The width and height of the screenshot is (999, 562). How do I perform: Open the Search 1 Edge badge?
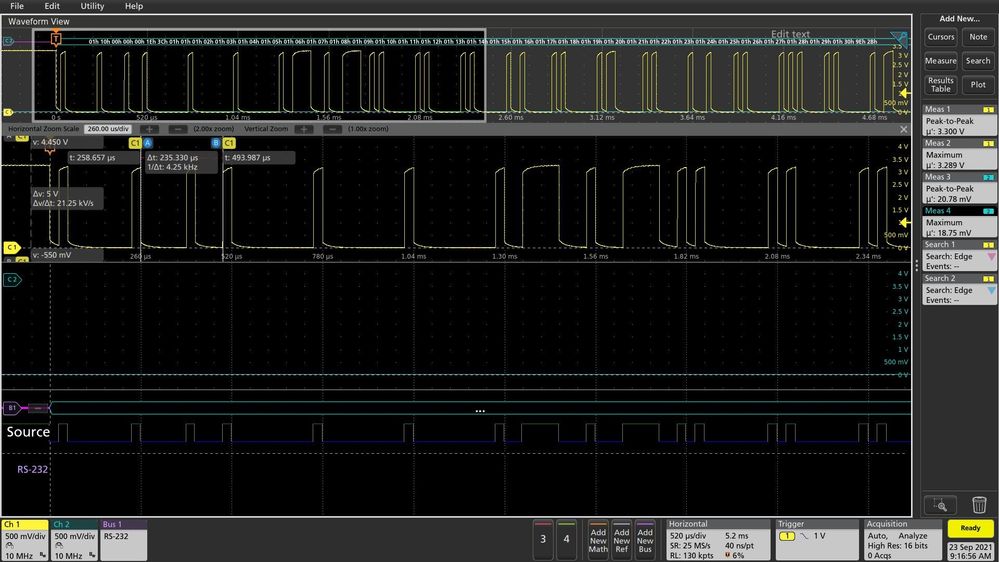pyautogui.click(x=959, y=256)
